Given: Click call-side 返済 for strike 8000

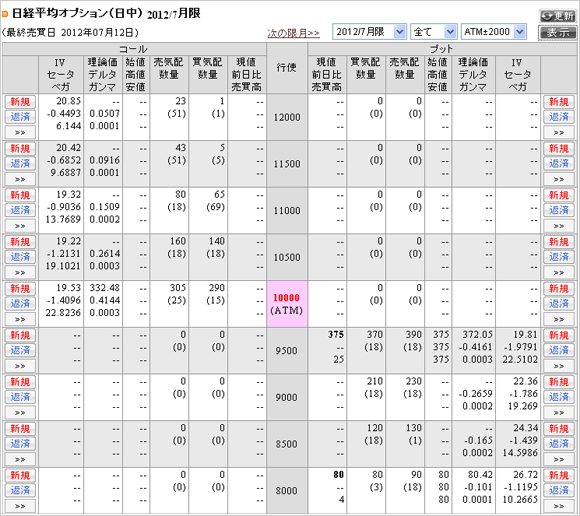Looking at the screenshot, I should pyautogui.click(x=20, y=490).
